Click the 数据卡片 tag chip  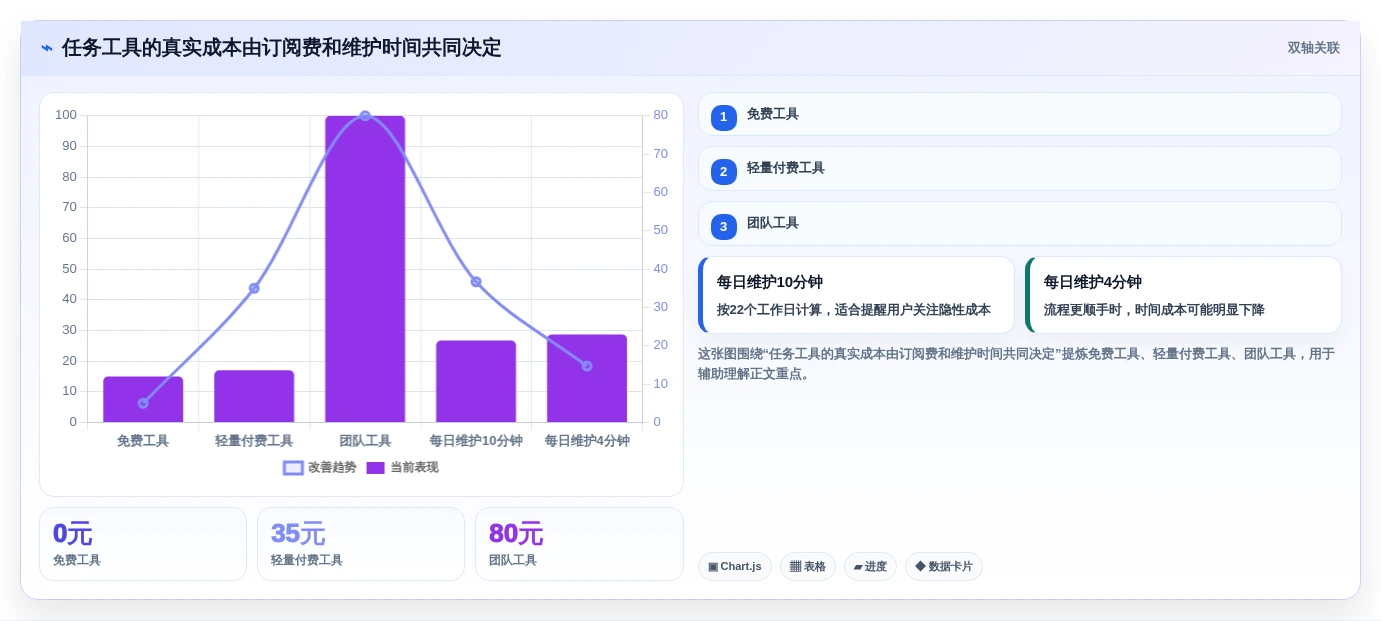coord(944,566)
